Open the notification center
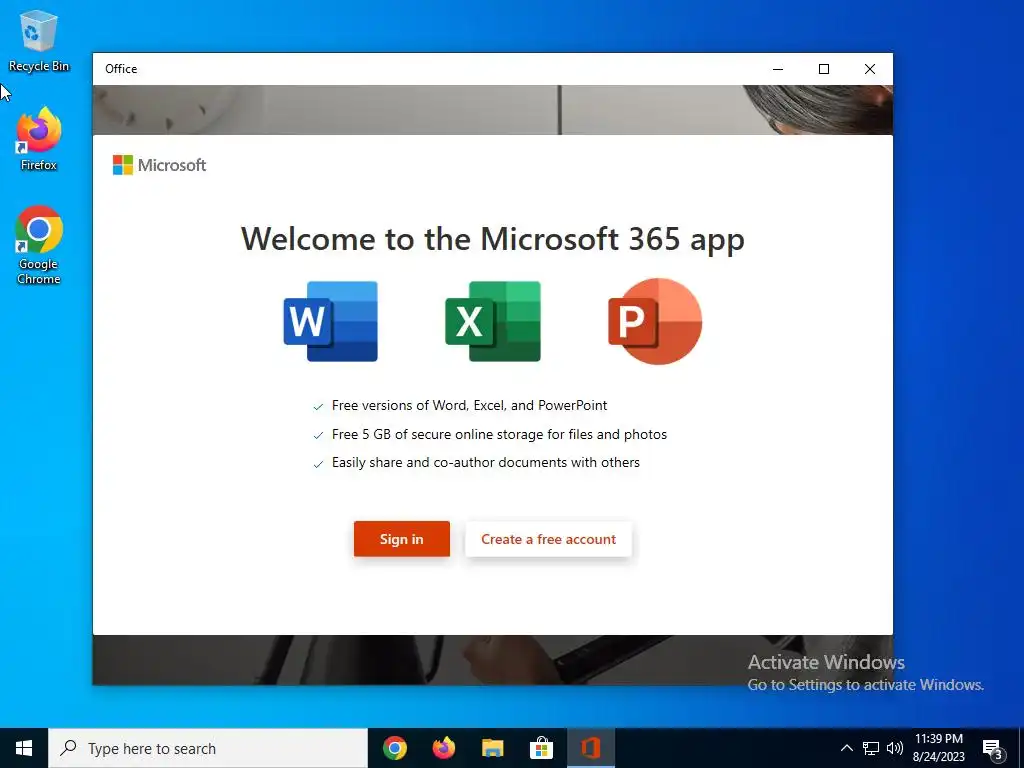Image resolution: width=1024 pixels, height=768 pixels. [x=993, y=748]
